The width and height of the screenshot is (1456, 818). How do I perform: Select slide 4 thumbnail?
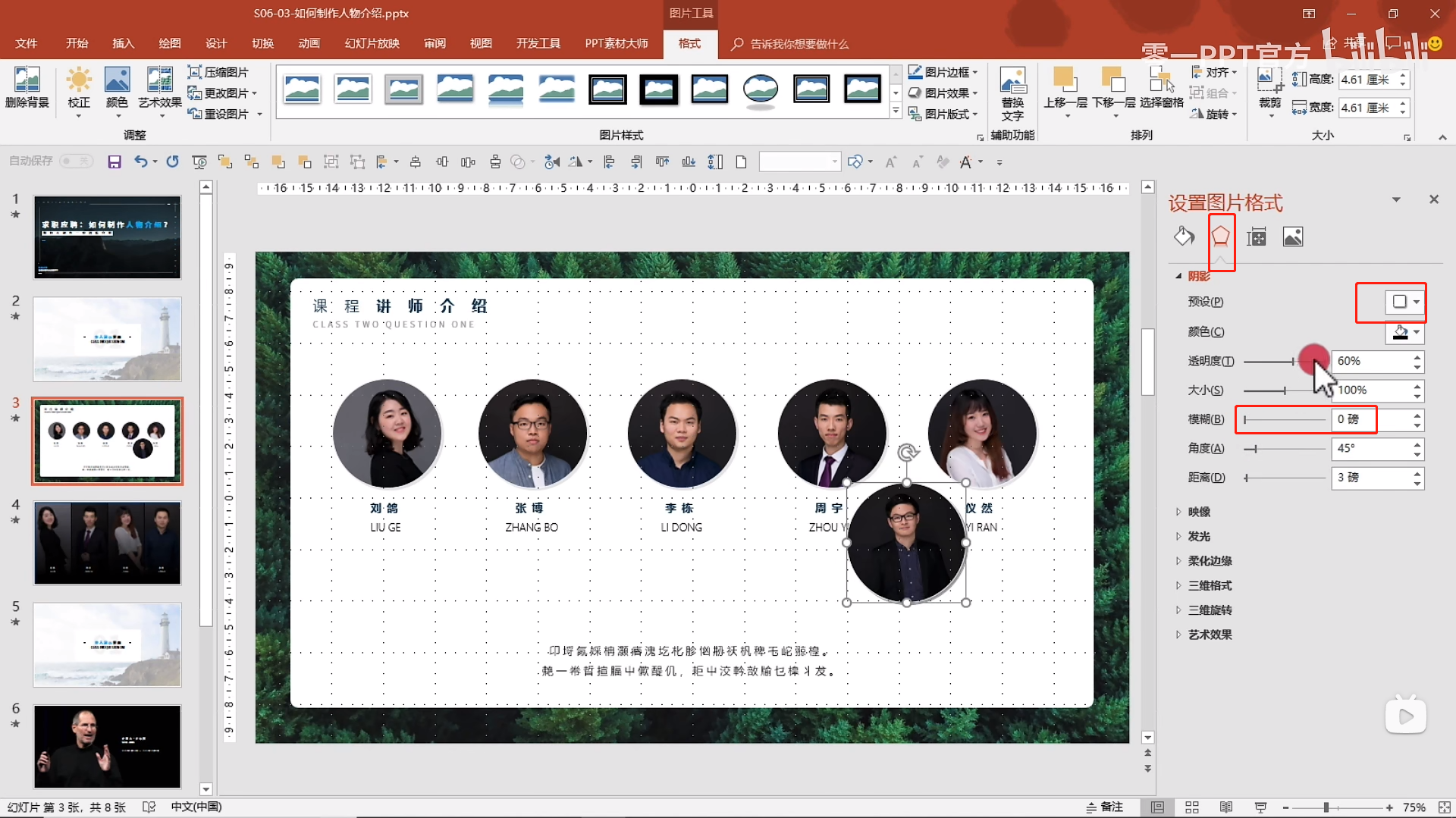pos(107,543)
